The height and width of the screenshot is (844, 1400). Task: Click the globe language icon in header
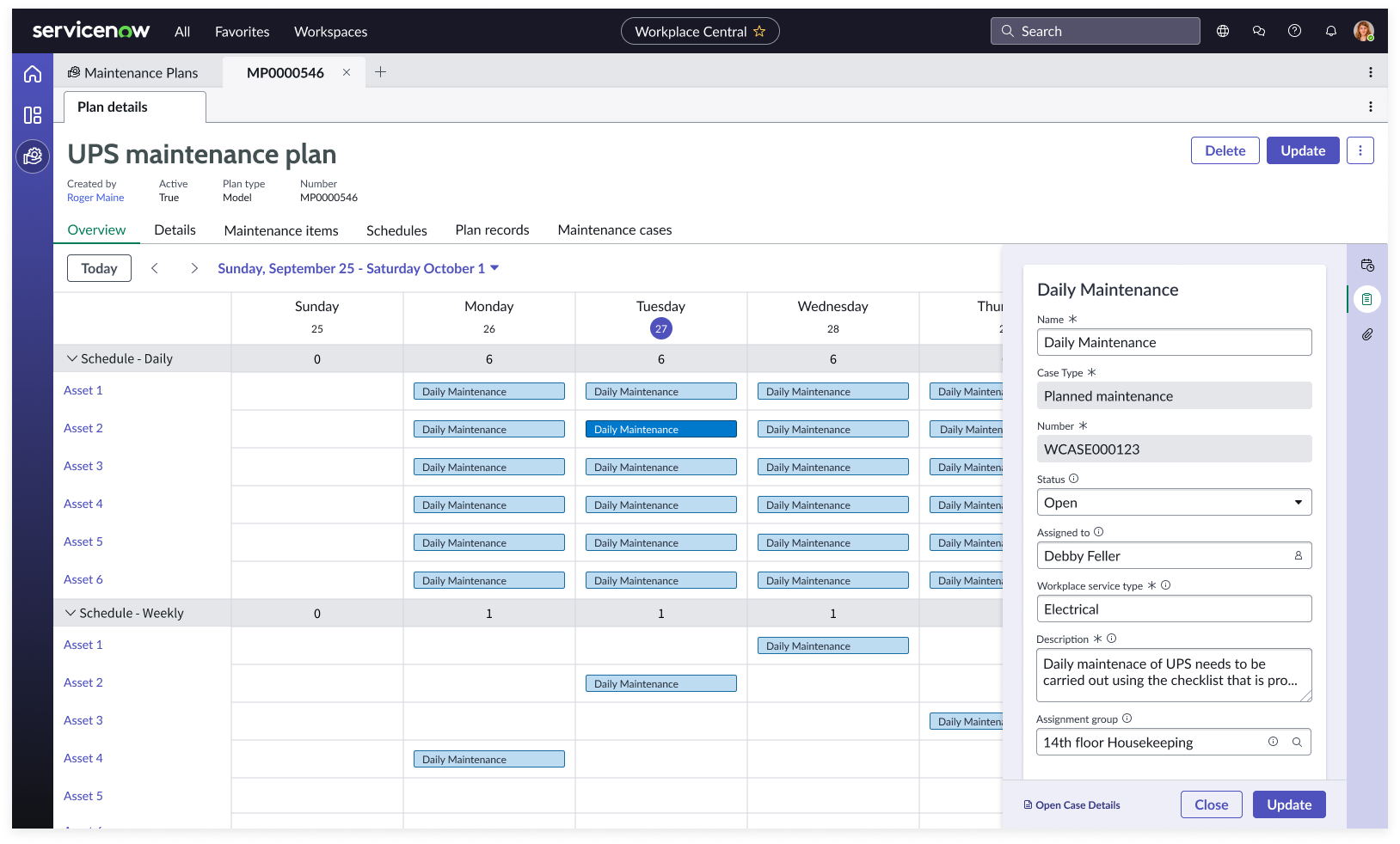1223,31
